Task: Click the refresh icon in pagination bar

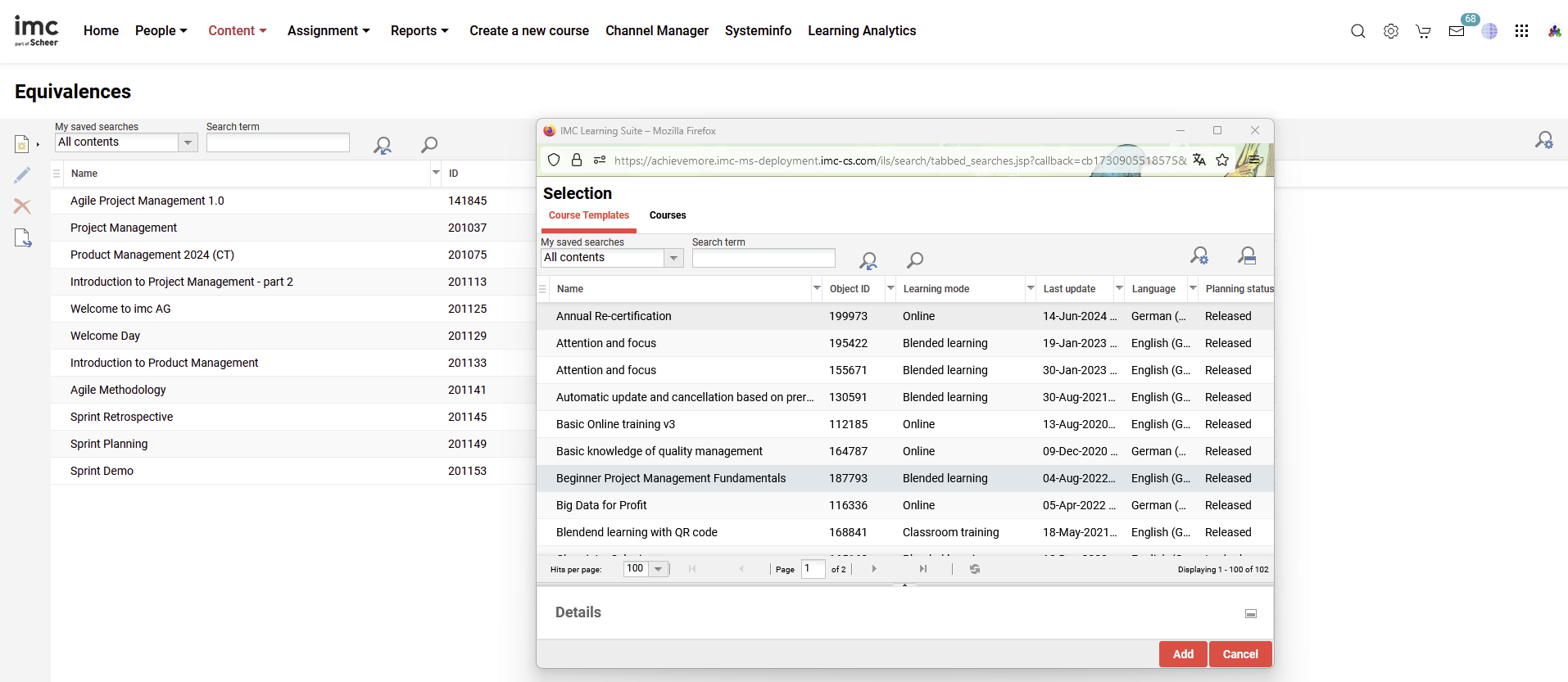Action: coord(975,569)
